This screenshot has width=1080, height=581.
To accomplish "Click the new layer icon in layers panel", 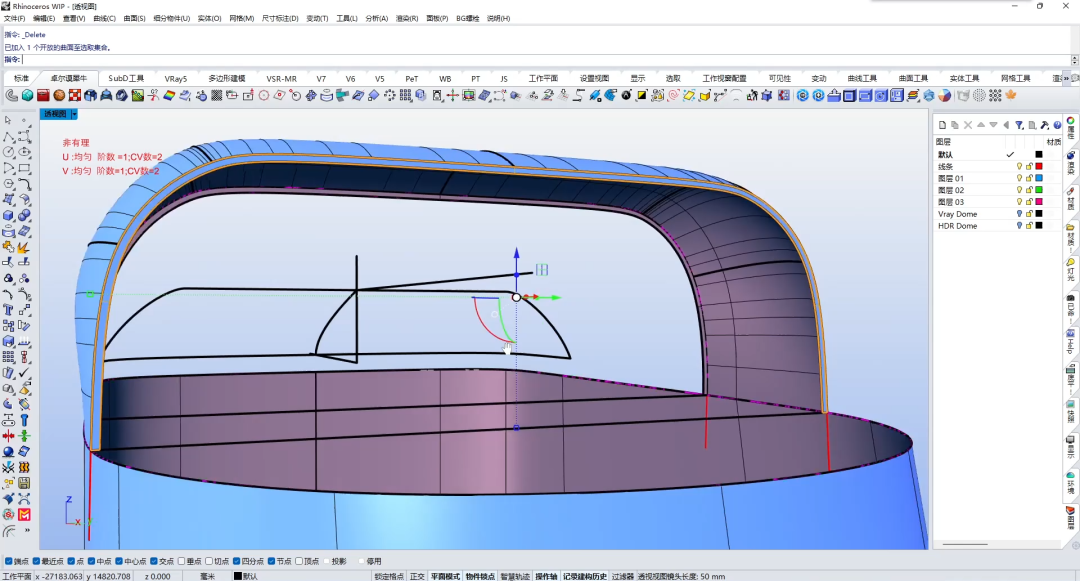I will coord(942,125).
